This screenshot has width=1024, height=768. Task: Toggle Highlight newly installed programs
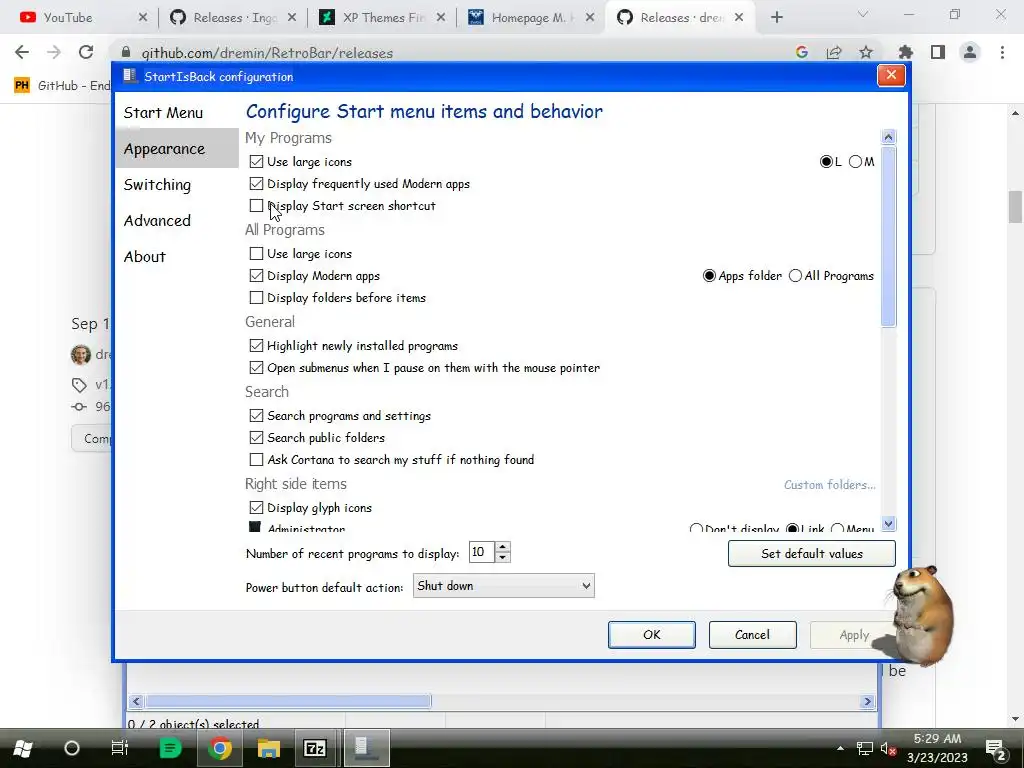[256, 345]
